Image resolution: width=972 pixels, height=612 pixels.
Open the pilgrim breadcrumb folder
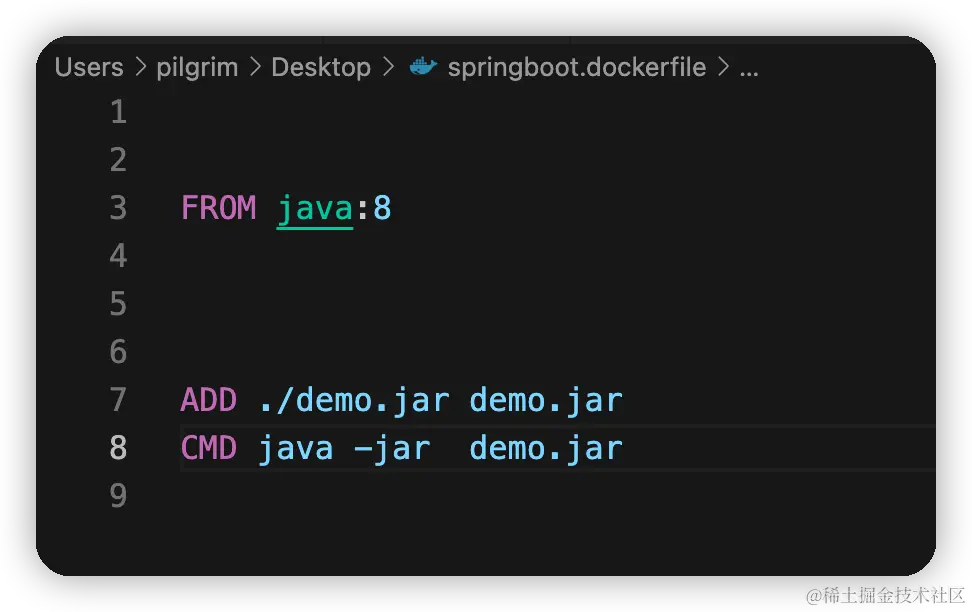[x=197, y=68]
